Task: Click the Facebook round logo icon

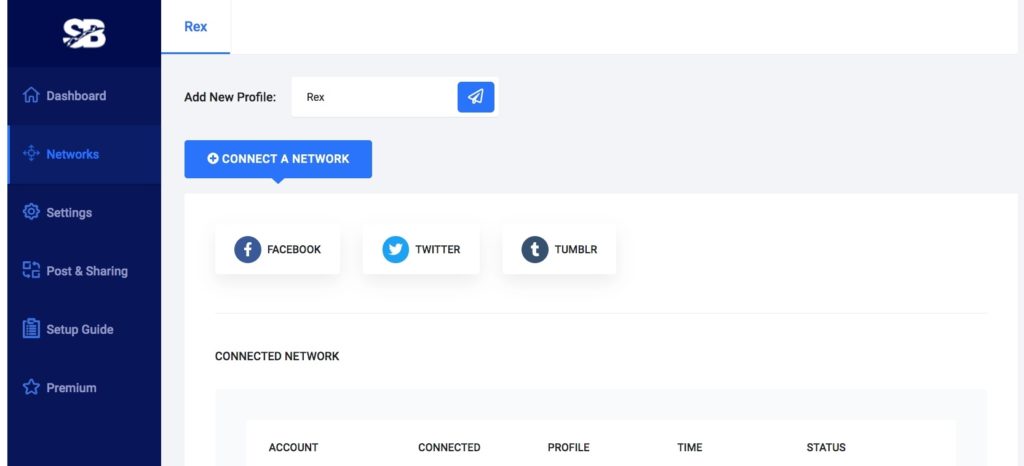Action: click(x=248, y=249)
